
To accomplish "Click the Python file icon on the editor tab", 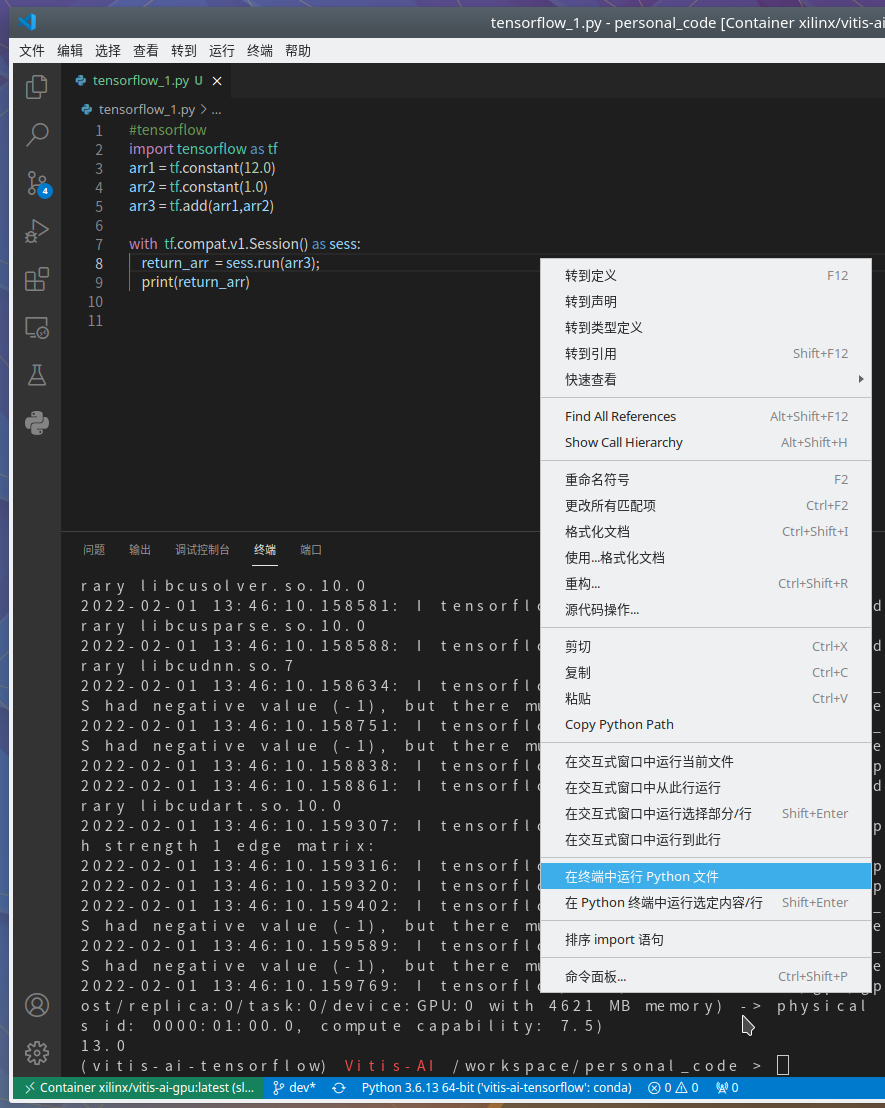I will pyautogui.click(x=81, y=81).
